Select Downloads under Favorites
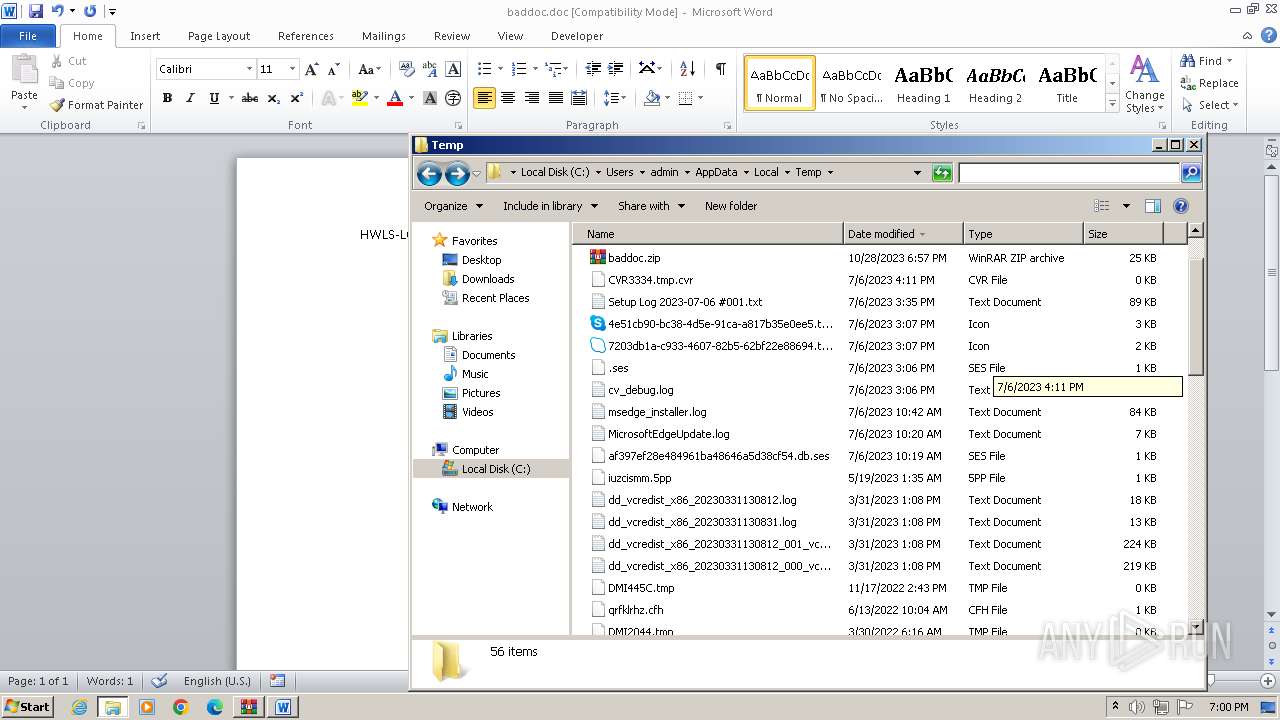 click(488, 279)
